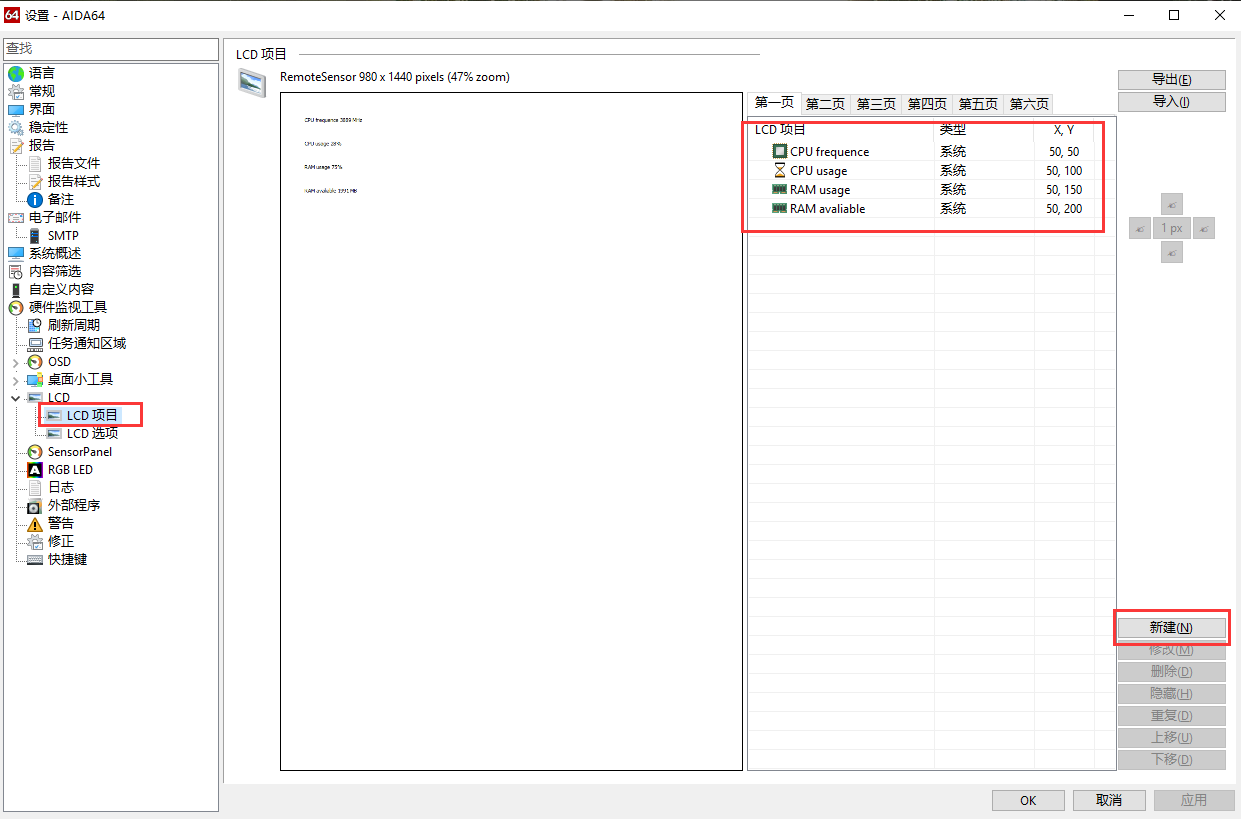1241x819 pixels.
Task: Switch to the 第一页 tab
Action: [774, 103]
